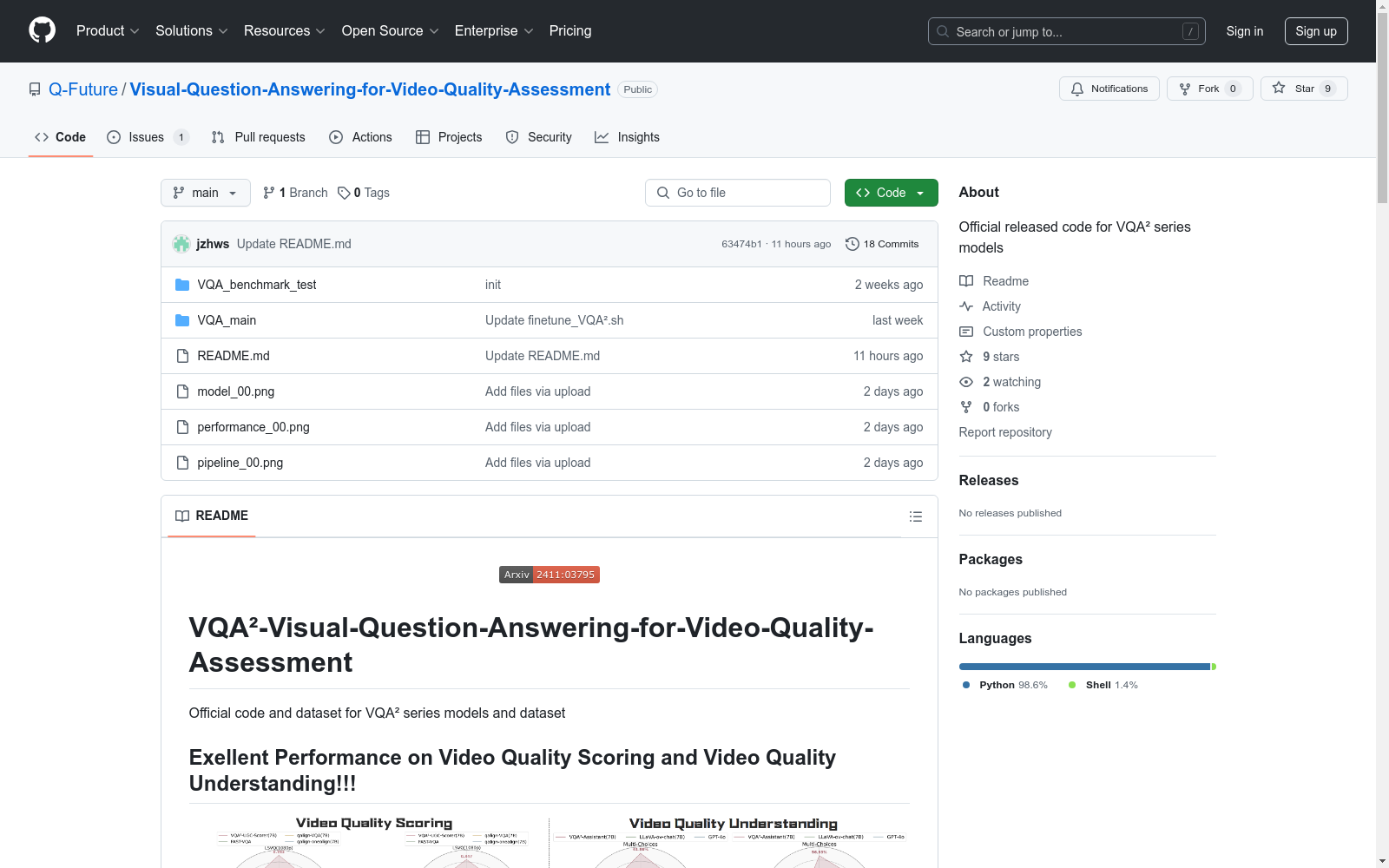Click the bell icon in Notifications
Screen dimensions: 1389x868
click(1077, 89)
